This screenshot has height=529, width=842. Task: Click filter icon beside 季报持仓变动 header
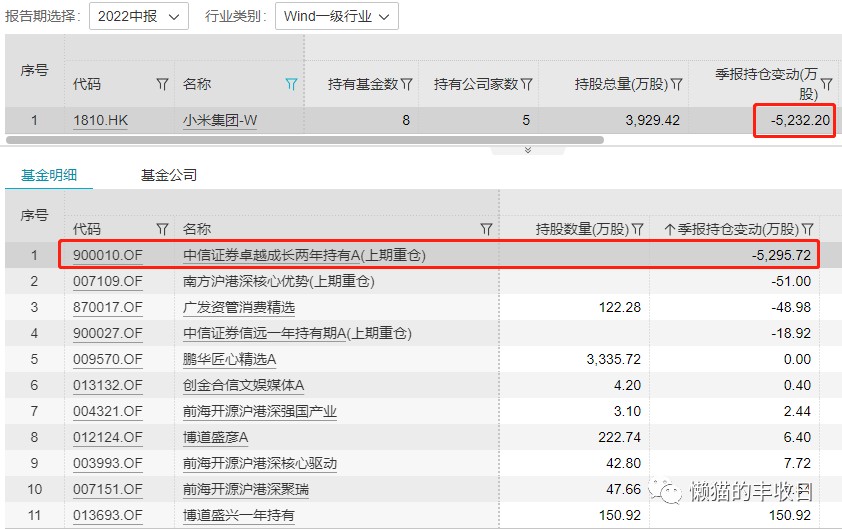826,85
